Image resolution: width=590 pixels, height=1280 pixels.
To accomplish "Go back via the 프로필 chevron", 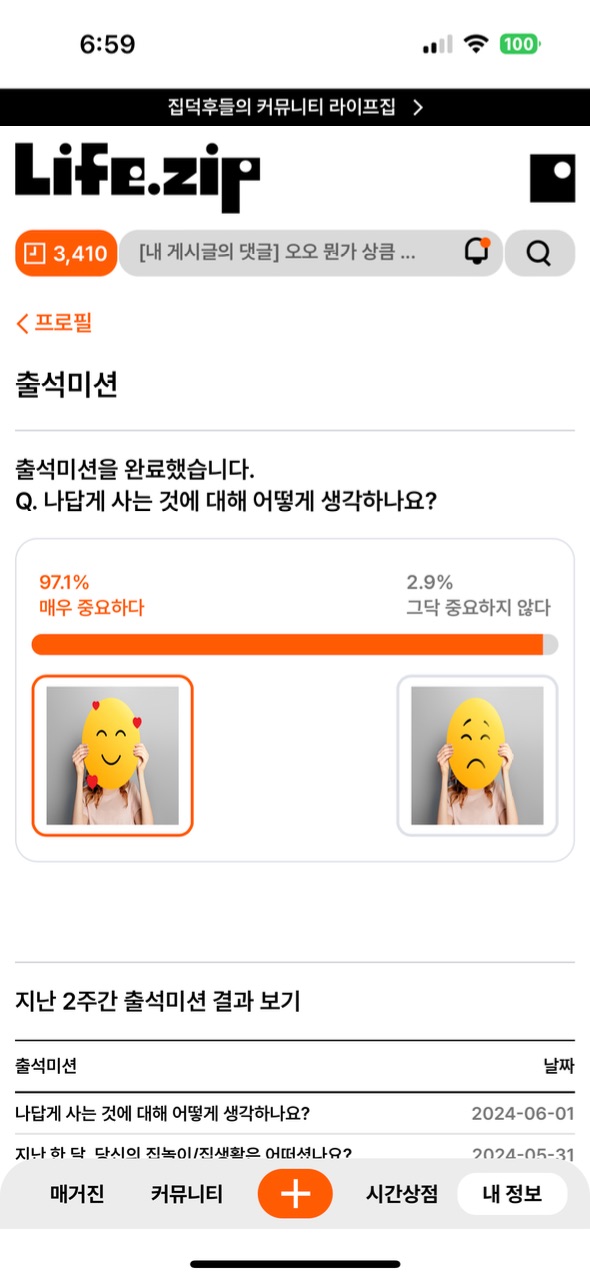I will [x=54, y=322].
